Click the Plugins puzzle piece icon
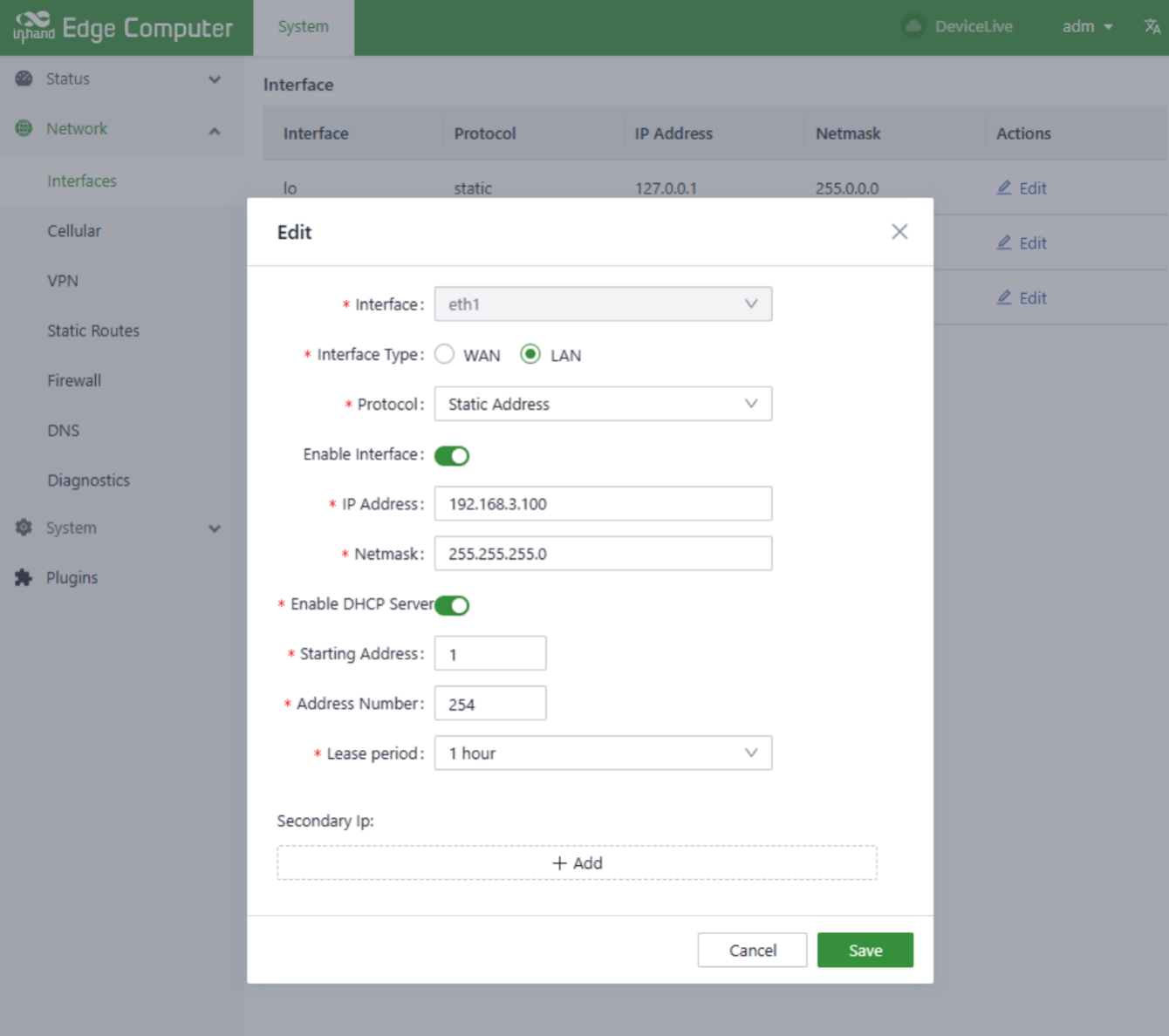1169x1036 pixels. point(24,577)
